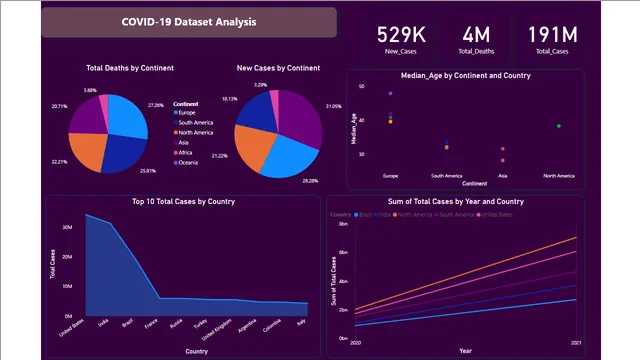Select North America in the Country legend
Screen dimensions: 640x360
(x=412, y=215)
